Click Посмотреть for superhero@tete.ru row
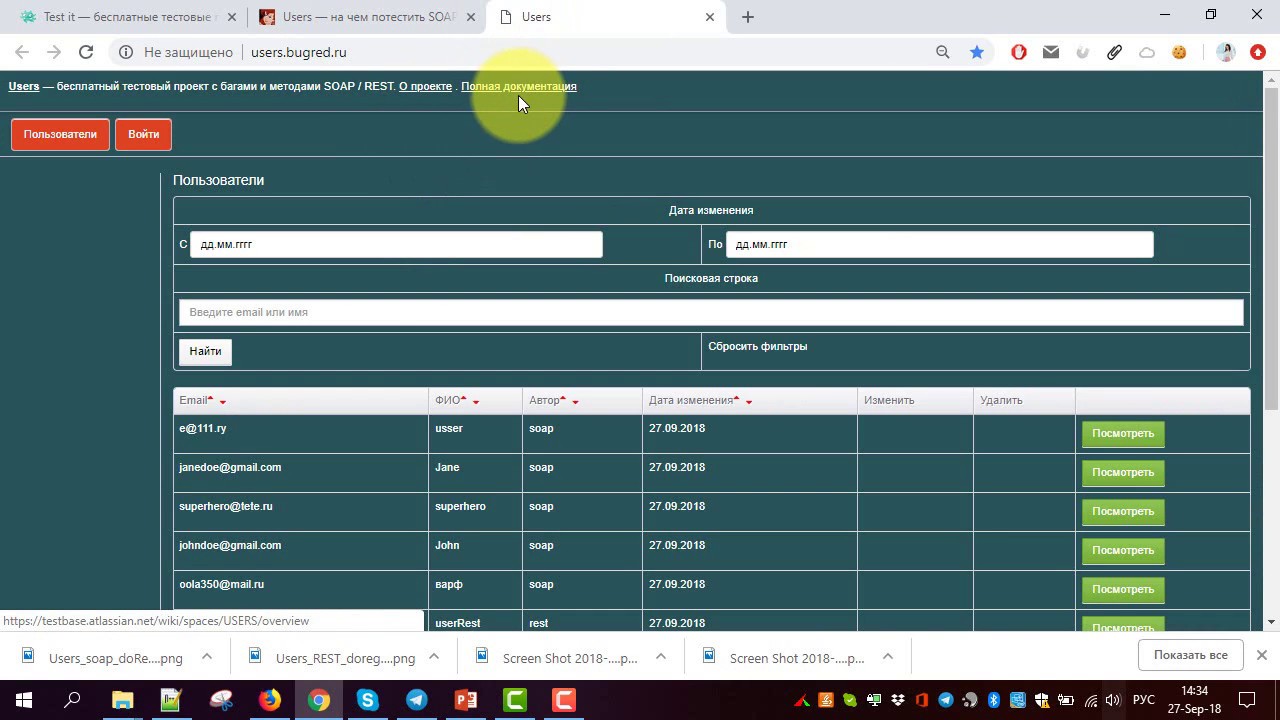 [x=1123, y=512]
